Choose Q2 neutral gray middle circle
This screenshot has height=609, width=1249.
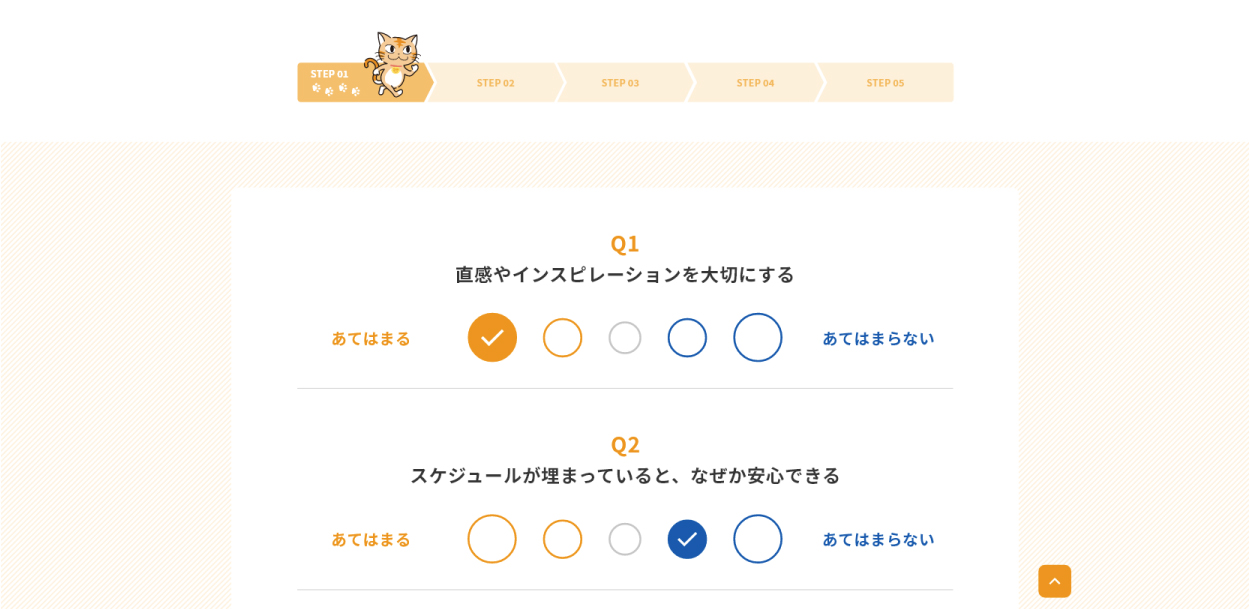point(625,539)
